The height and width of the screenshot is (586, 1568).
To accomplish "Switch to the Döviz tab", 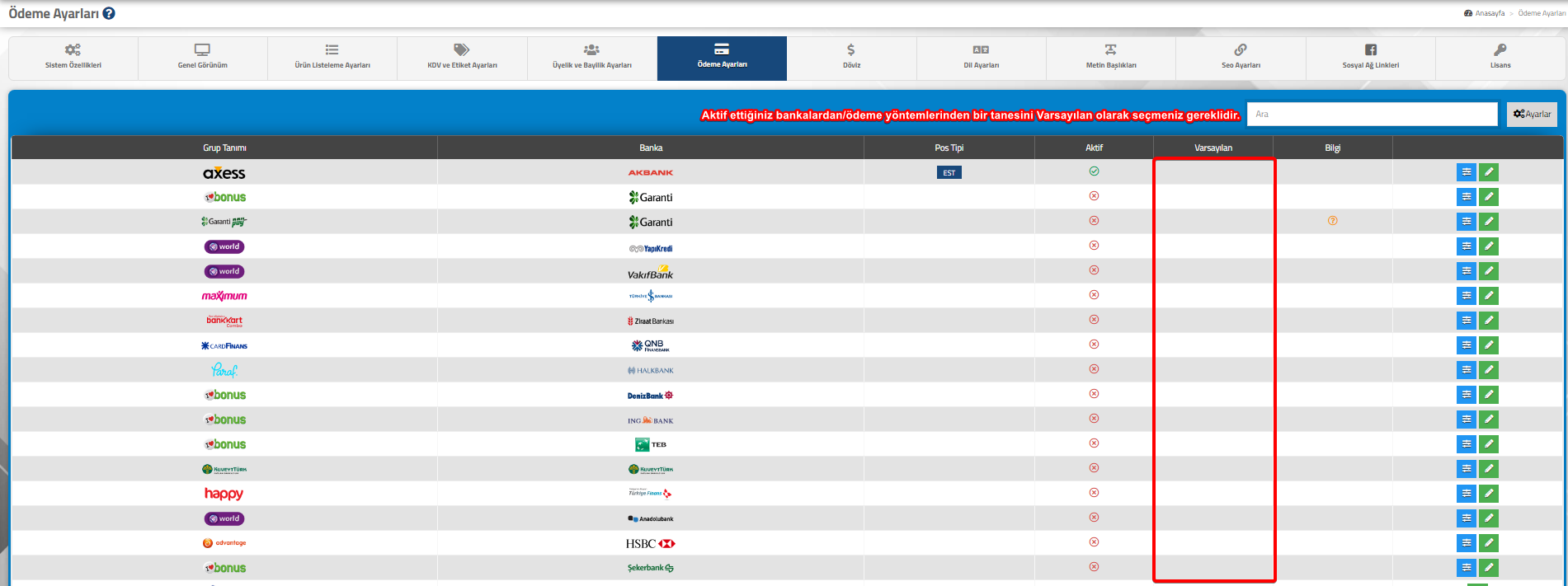I will 852,58.
